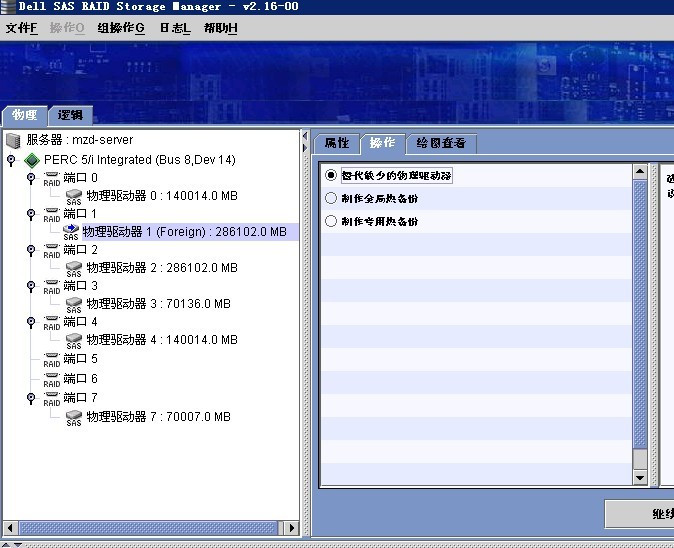The height and width of the screenshot is (548, 674).
Task: Open the 帮助H menu
Action: pos(221,28)
